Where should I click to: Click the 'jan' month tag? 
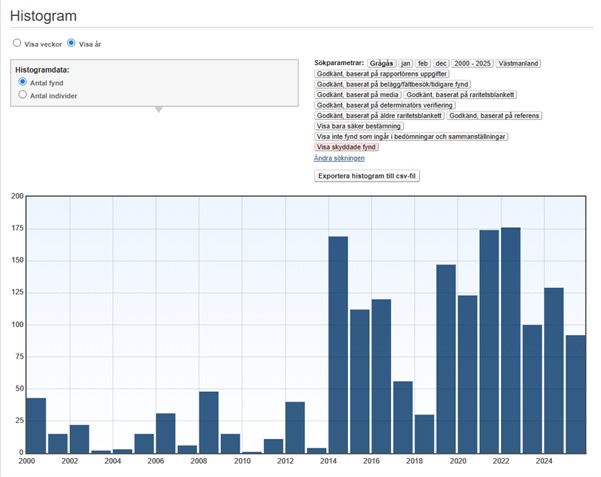tap(406, 63)
